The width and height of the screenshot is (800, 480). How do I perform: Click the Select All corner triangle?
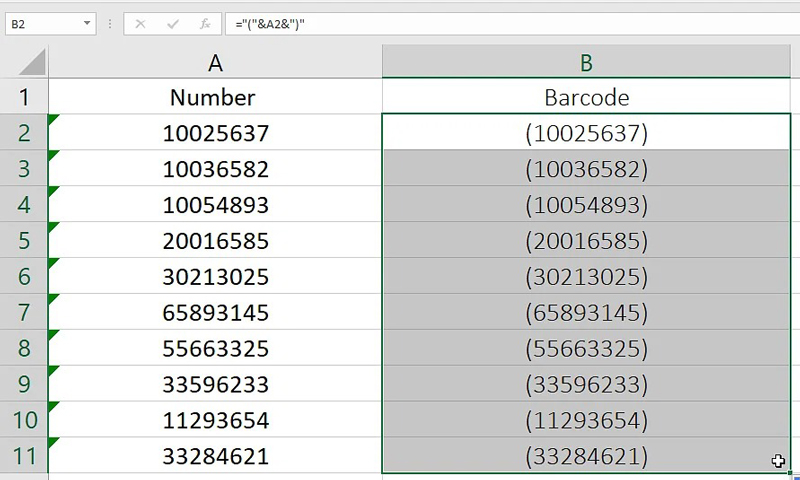[x=32, y=63]
